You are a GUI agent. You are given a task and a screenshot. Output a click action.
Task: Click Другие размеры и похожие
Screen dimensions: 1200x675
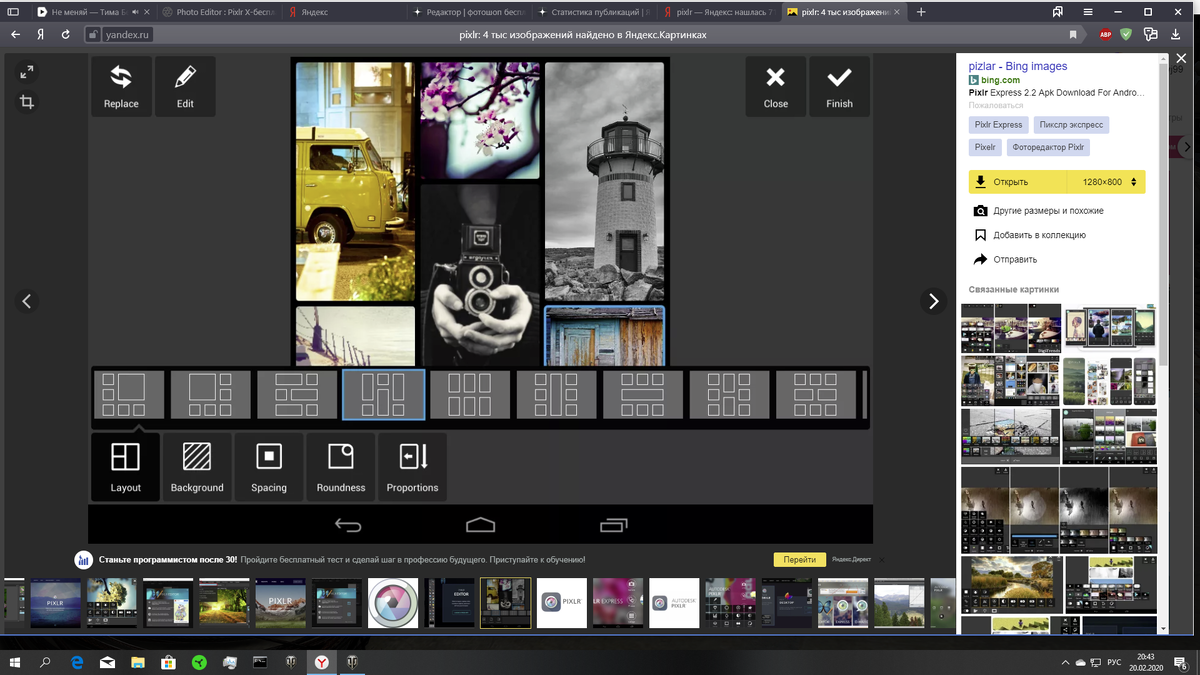point(1038,211)
